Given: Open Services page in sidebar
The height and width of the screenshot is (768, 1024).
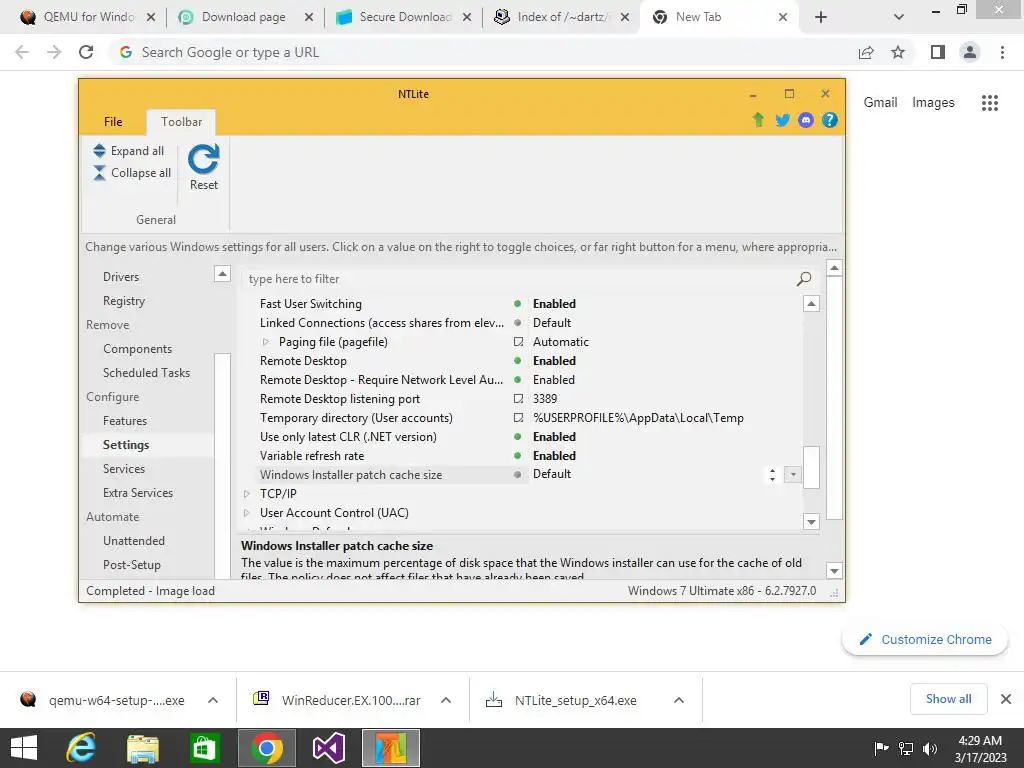Looking at the screenshot, I should [124, 469].
